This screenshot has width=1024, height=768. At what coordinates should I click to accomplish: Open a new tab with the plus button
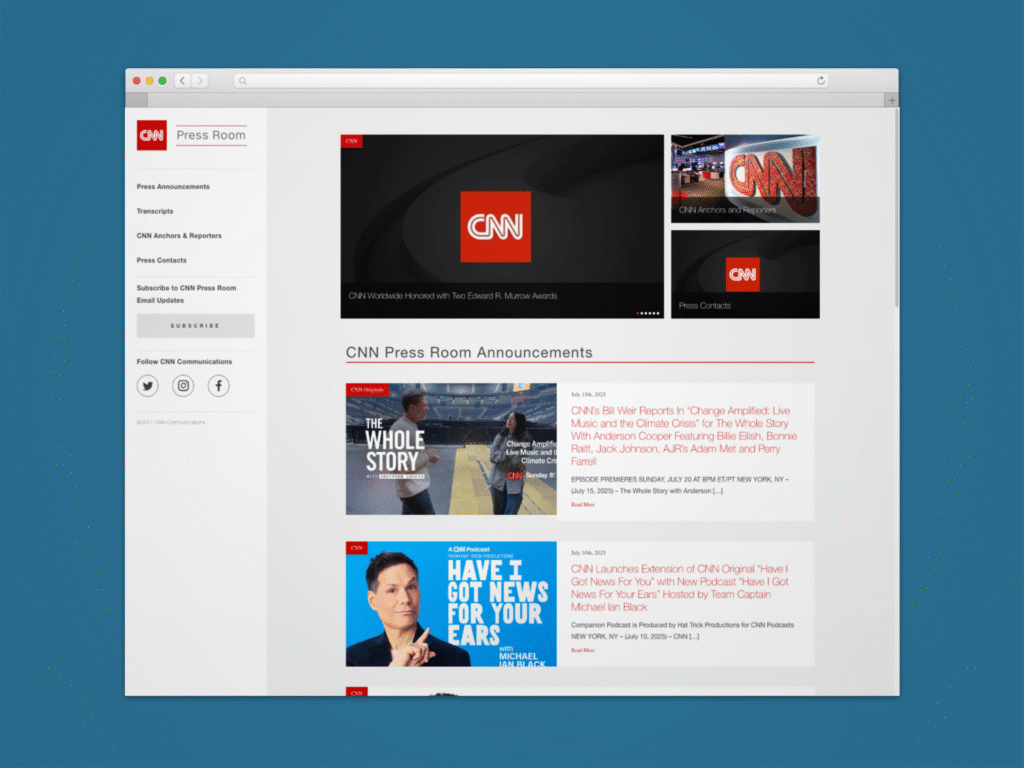[x=891, y=101]
